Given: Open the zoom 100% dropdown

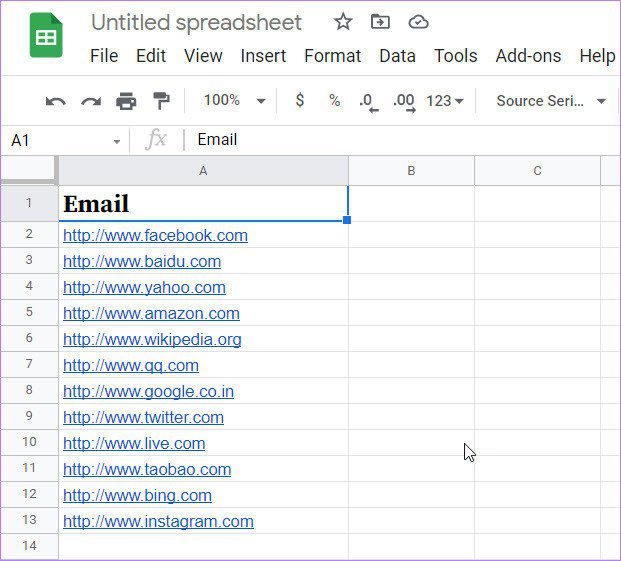Looking at the screenshot, I should tap(234, 100).
